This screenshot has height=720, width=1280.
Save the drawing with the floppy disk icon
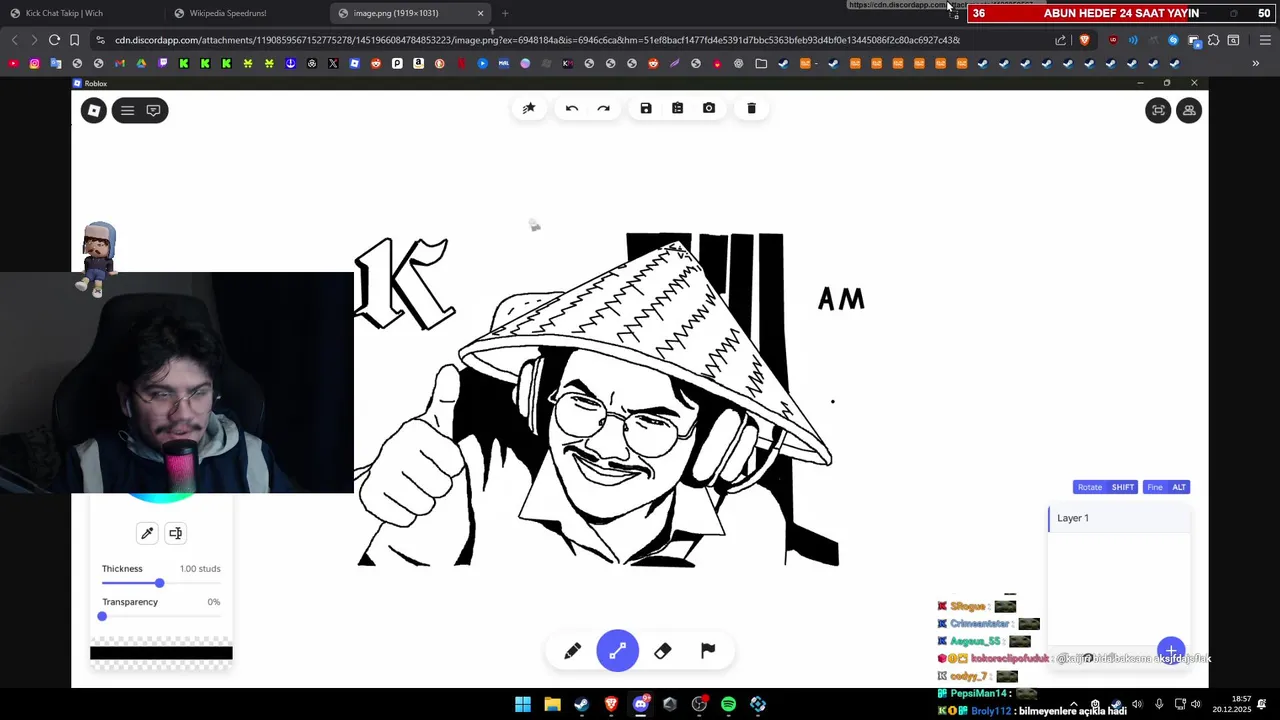[646, 108]
